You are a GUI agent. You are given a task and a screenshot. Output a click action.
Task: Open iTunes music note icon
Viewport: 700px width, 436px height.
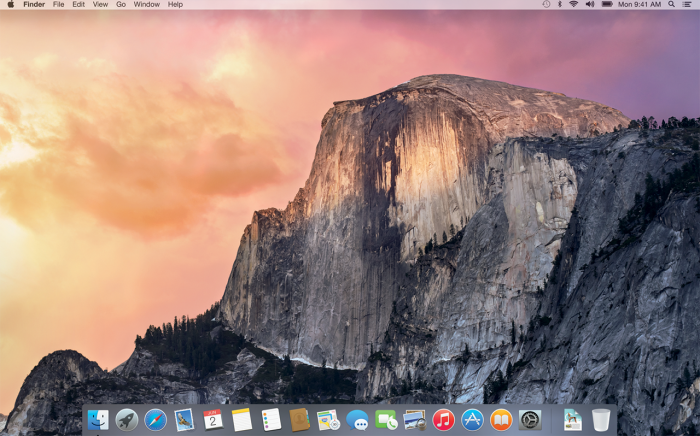[x=443, y=420]
